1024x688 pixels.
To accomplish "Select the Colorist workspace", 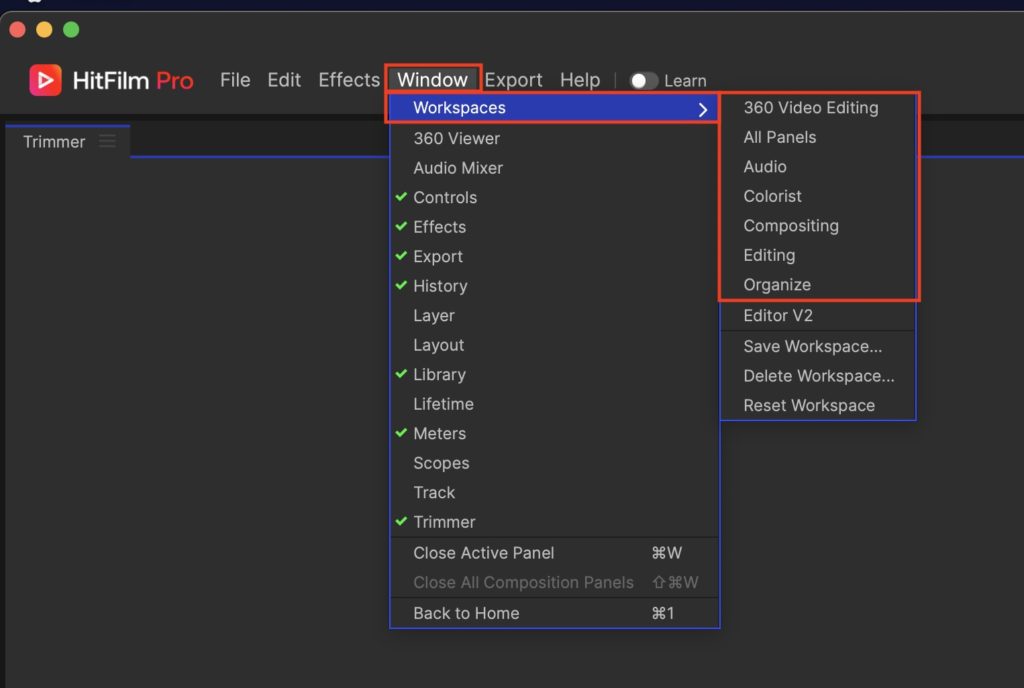I will click(x=818, y=196).
